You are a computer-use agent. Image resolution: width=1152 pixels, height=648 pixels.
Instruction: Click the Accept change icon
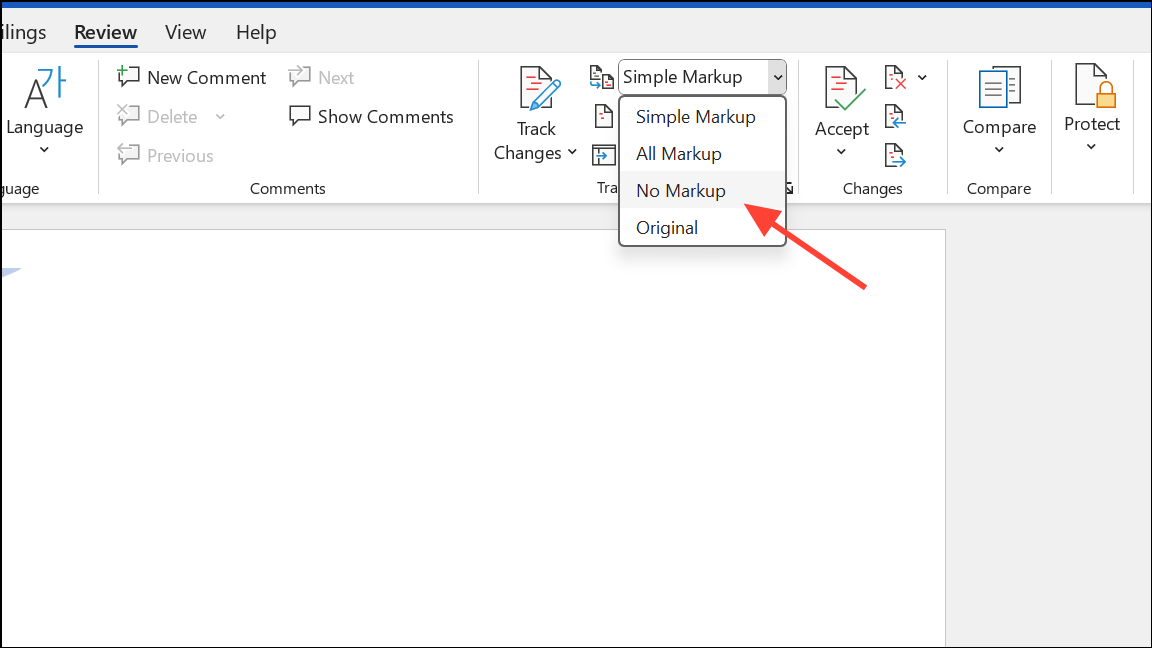(842, 89)
